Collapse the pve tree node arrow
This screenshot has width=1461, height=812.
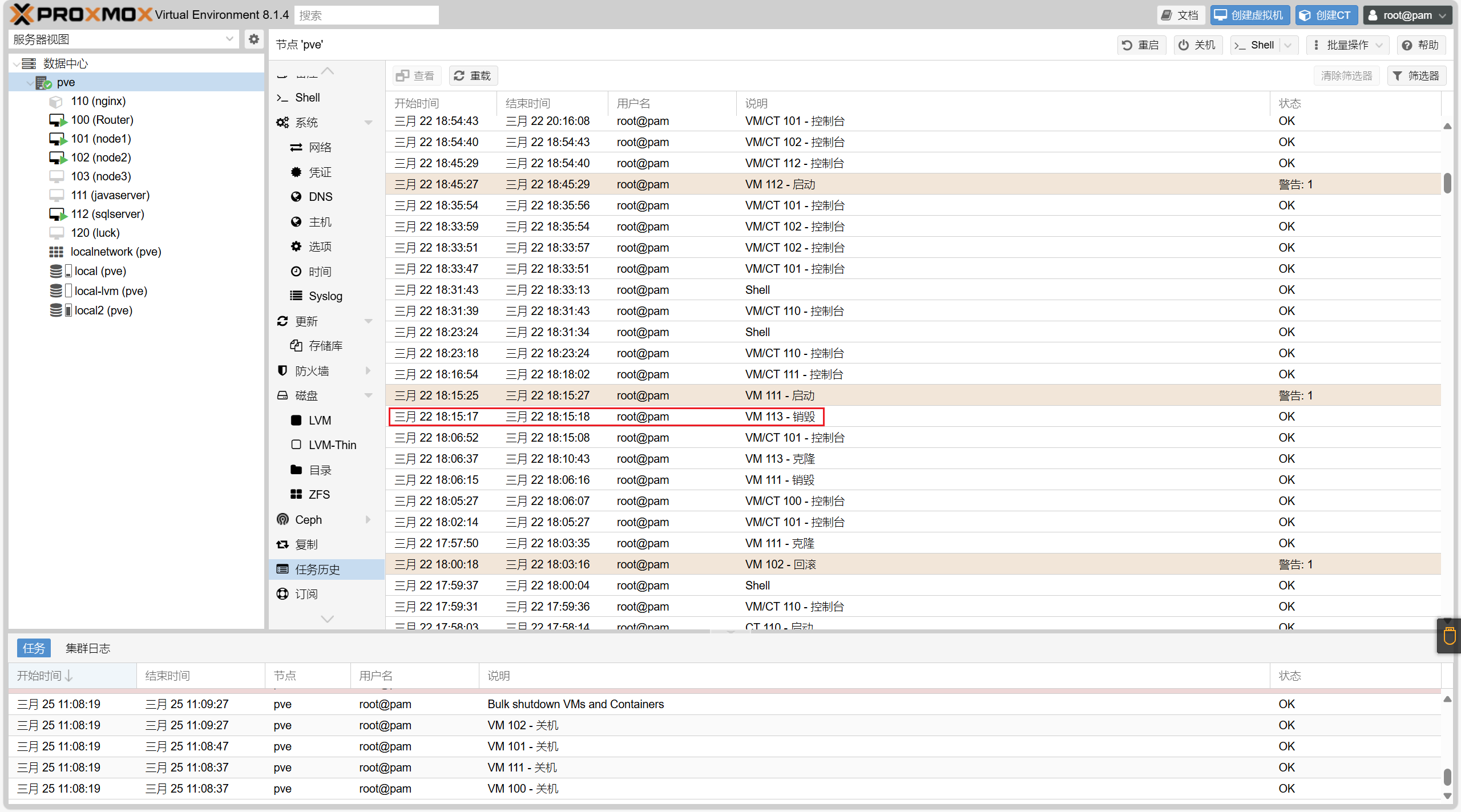30,83
